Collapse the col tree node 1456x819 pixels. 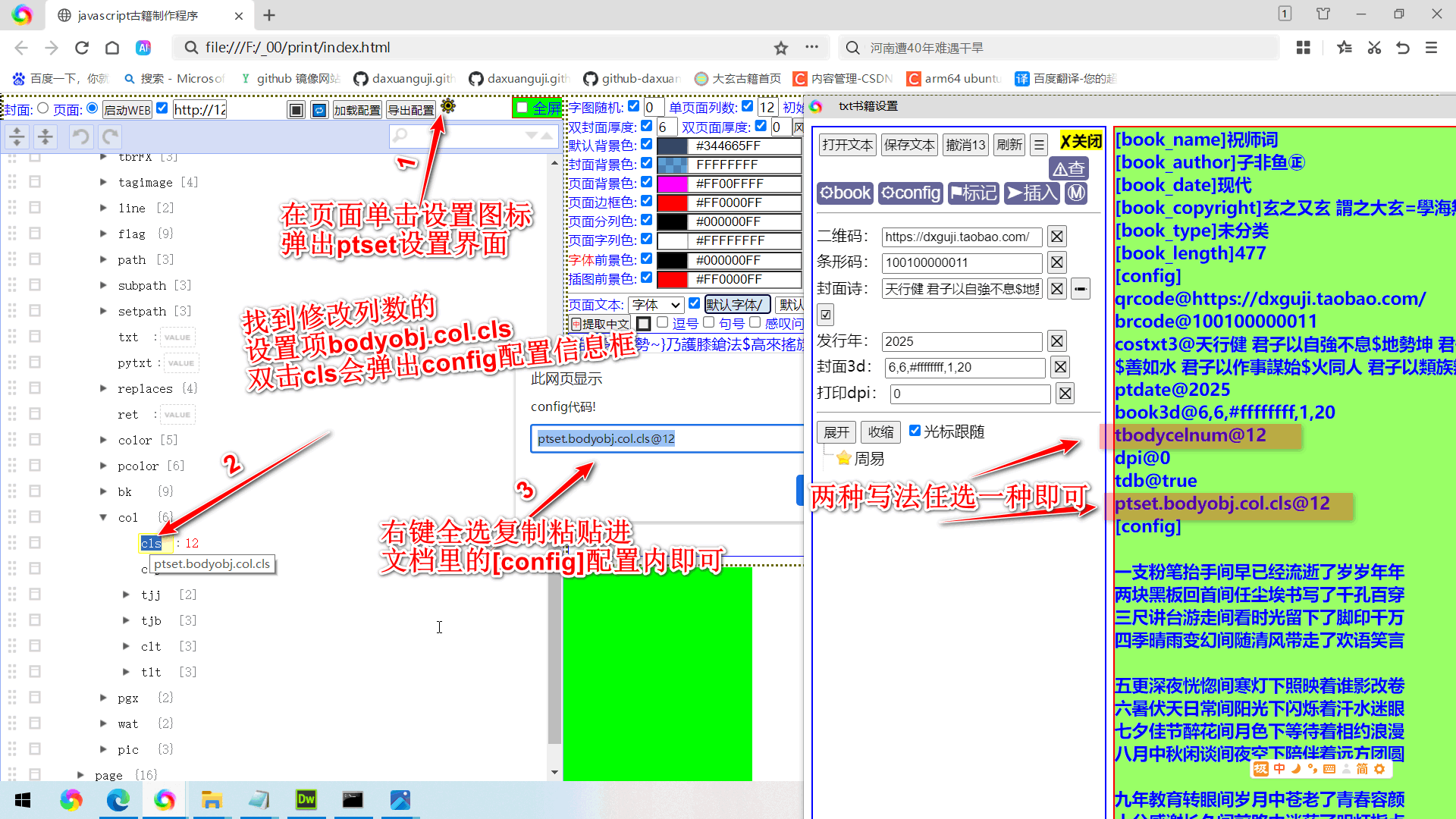(x=103, y=517)
